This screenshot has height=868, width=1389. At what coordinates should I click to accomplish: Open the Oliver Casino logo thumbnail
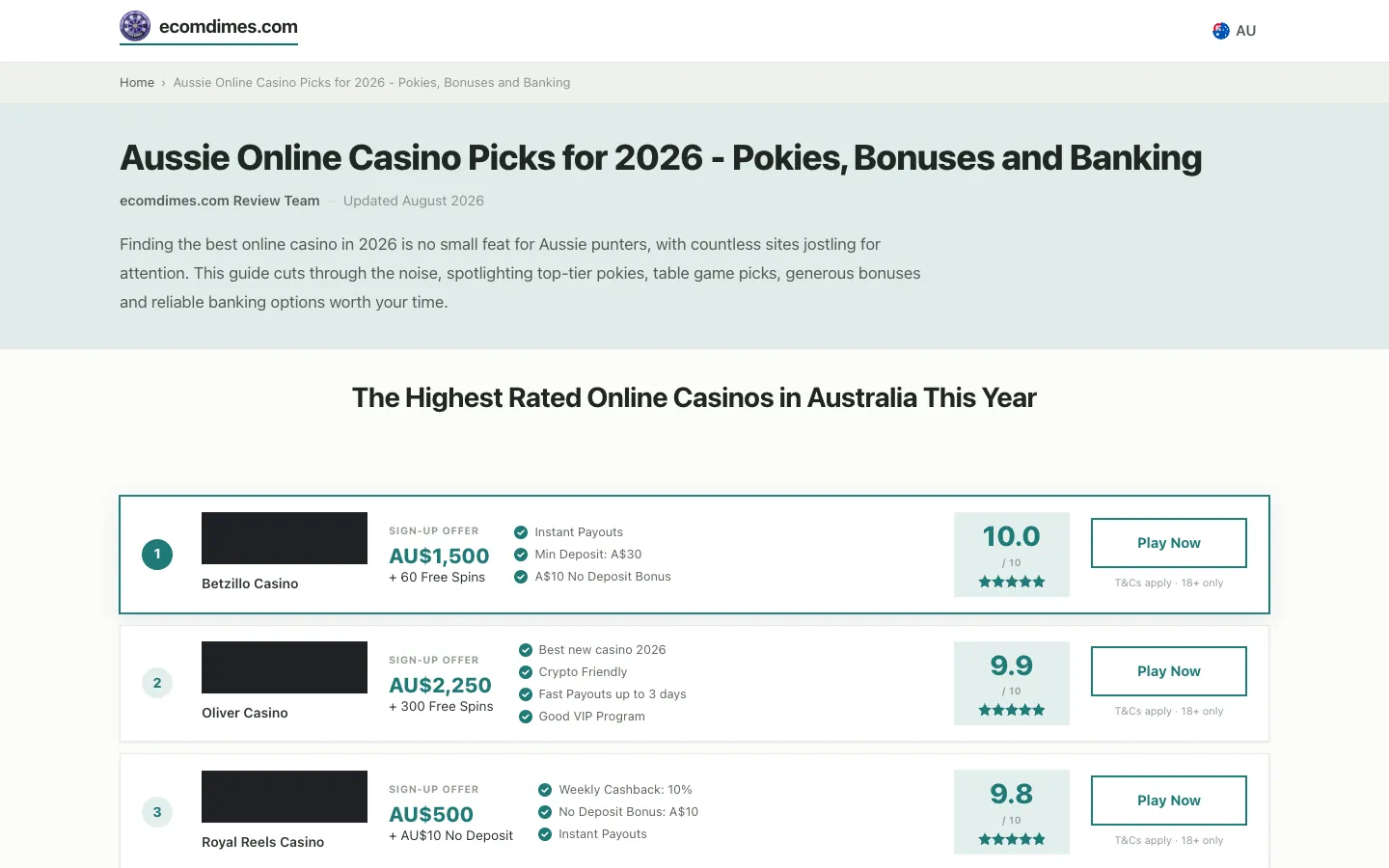click(x=285, y=667)
